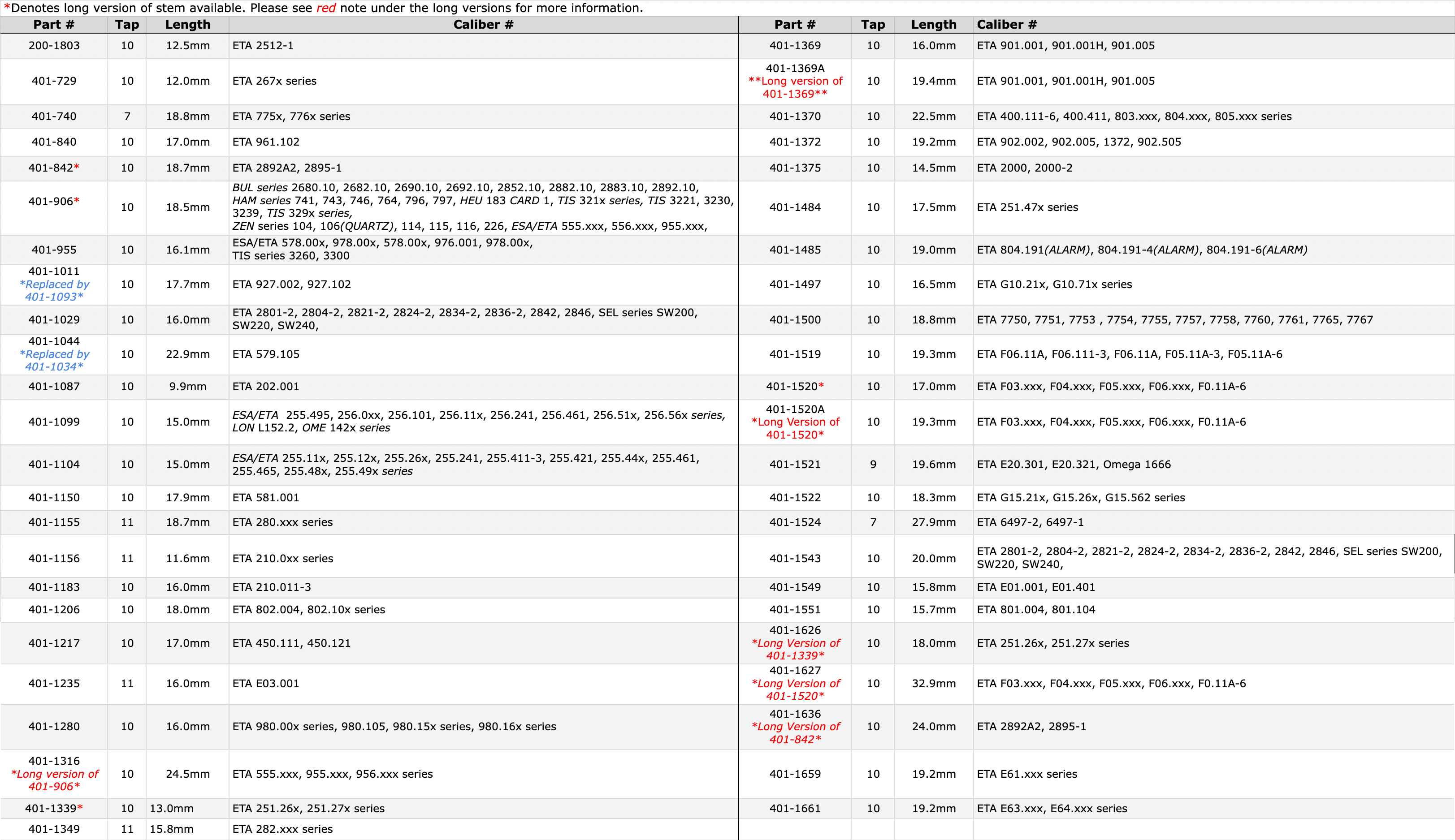Image resolution: width=1455 pixels, height=840 pixels.
Task: Click part 401-1339*
Action: click(x=54, y=808)
